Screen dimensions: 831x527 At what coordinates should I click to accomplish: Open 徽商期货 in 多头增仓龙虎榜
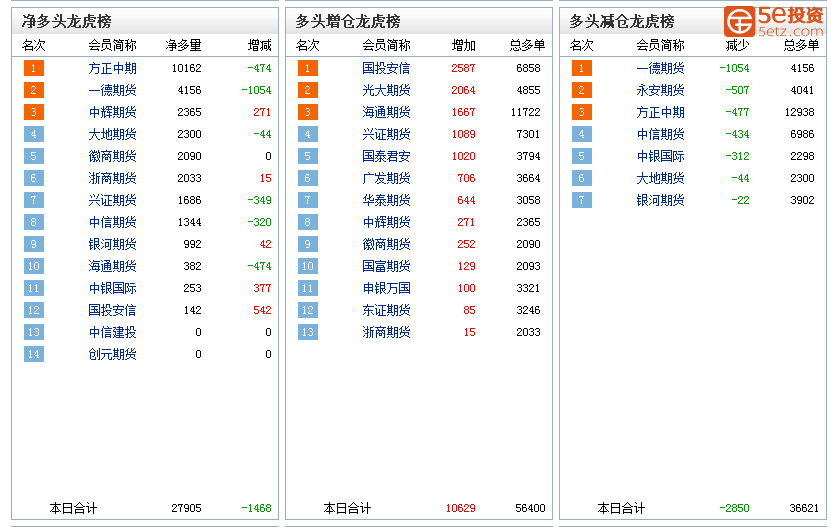coord(386,244)
